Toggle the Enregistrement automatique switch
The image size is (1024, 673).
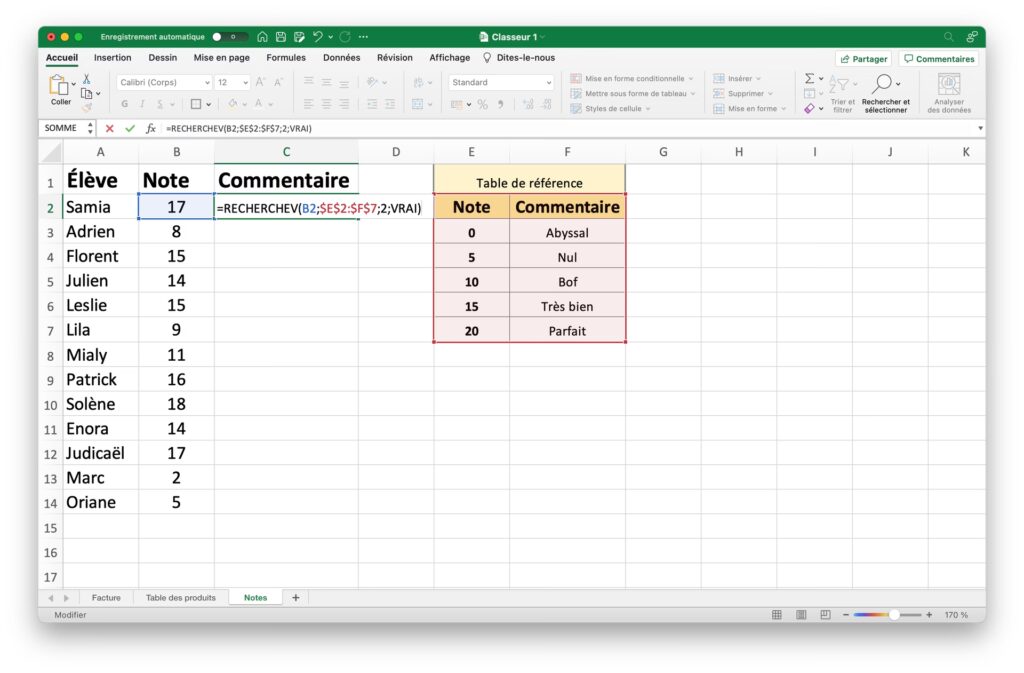[230, 37]
